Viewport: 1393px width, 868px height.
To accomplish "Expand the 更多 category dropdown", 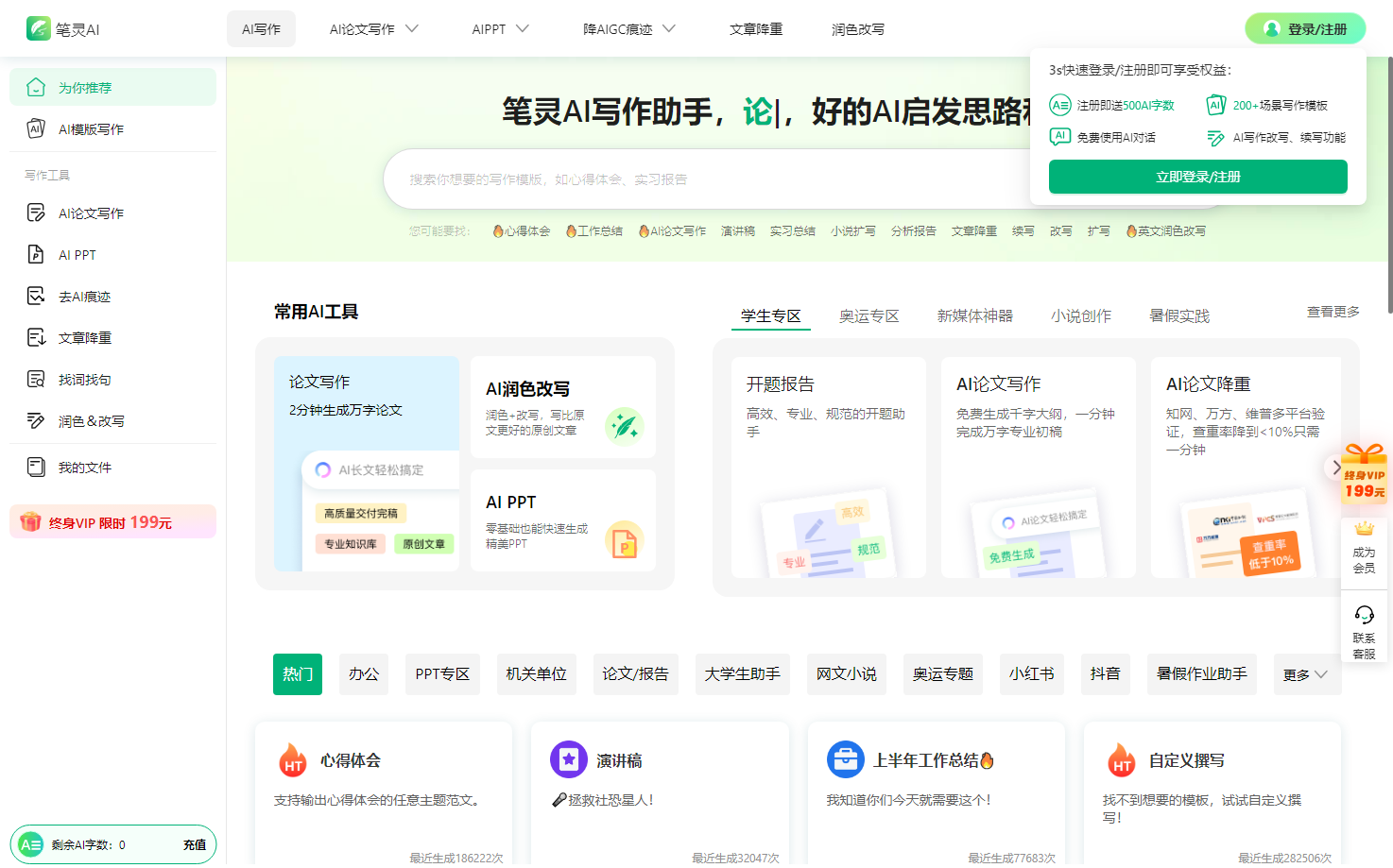I will (1307, 674).
